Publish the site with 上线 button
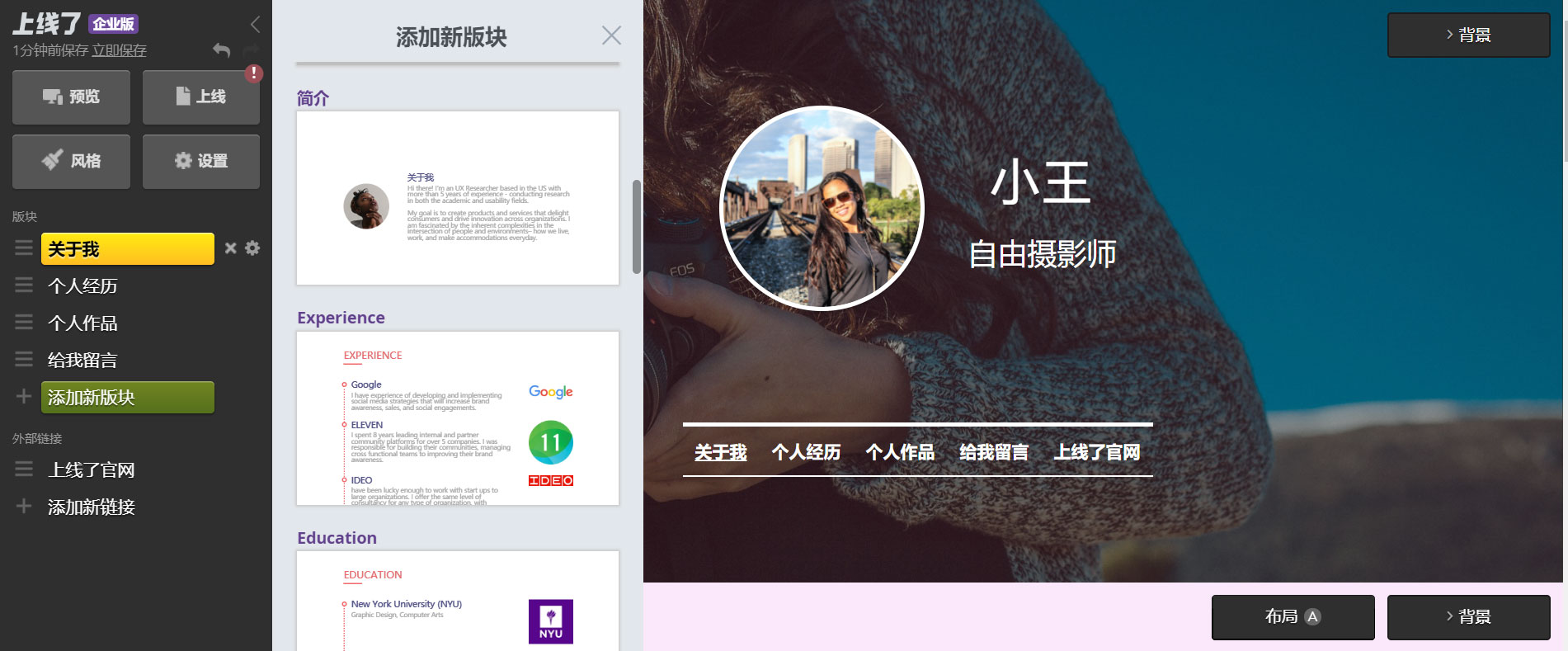This screenshot has width=1568, height=651. (x=201, y=97)
